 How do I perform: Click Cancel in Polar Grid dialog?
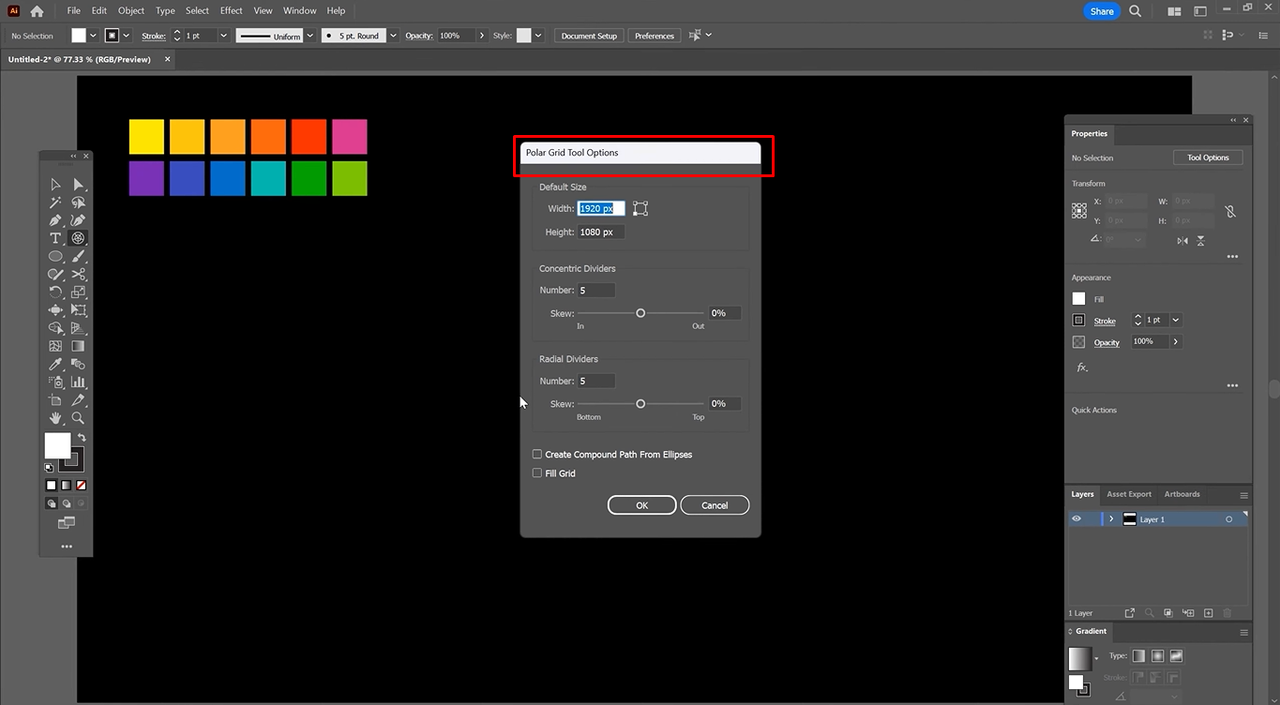point(715,505)
